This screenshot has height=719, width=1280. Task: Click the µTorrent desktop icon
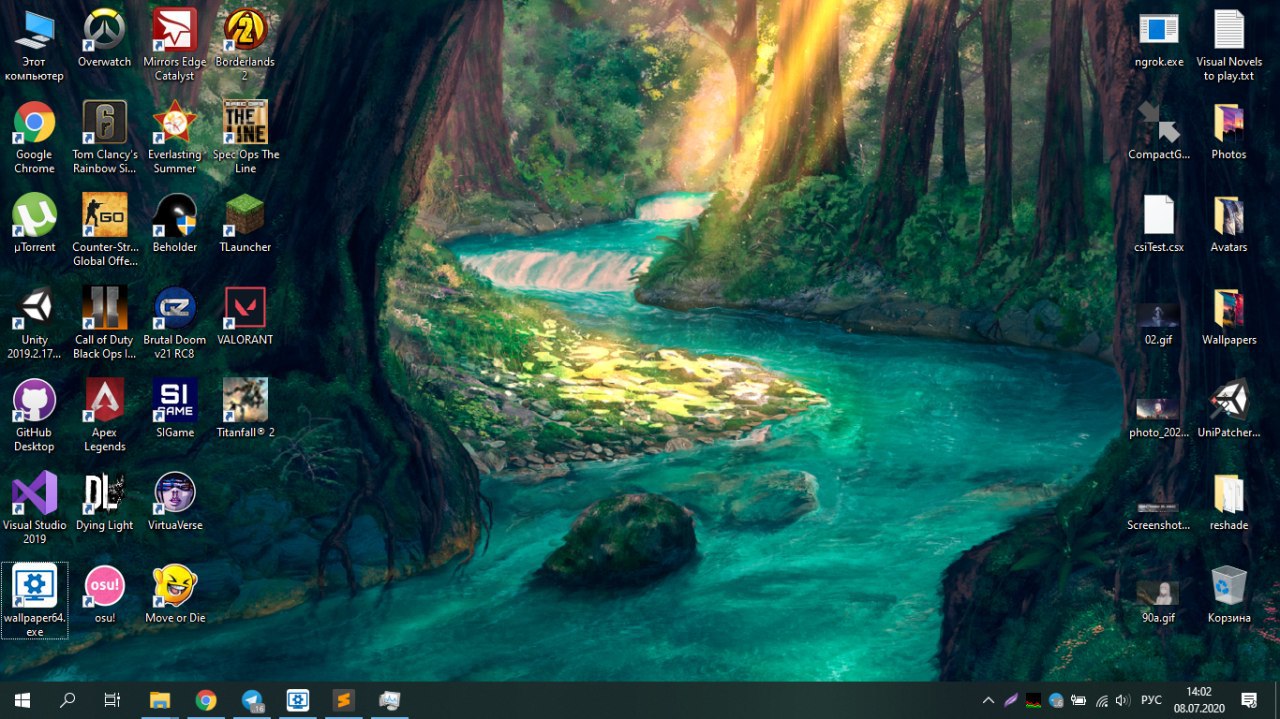coord(34,222)
